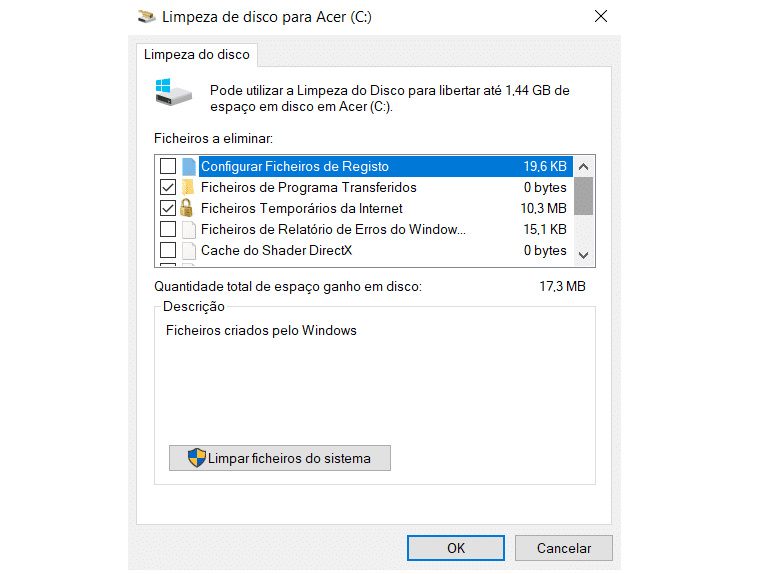This screenshot has height=574, width=763.
Task: Click the list's scroll up arrow
Action: 583,167
